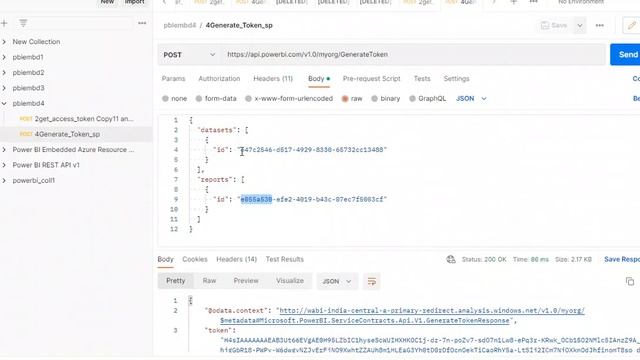Select response Body tab
The width and height of the screenshot is (640, 360).
(165, 259)
